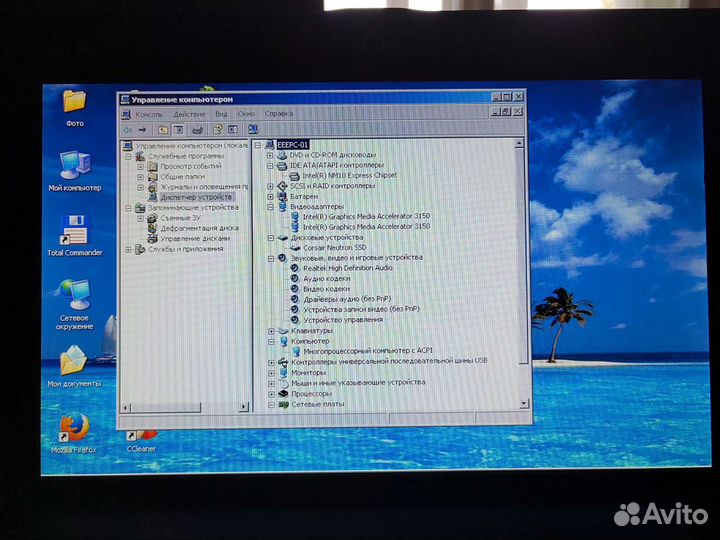The width and height of the screenshot is (720, 540).
Task: Collapse the EEEPC-01 root device node
Action: [258, 145]
